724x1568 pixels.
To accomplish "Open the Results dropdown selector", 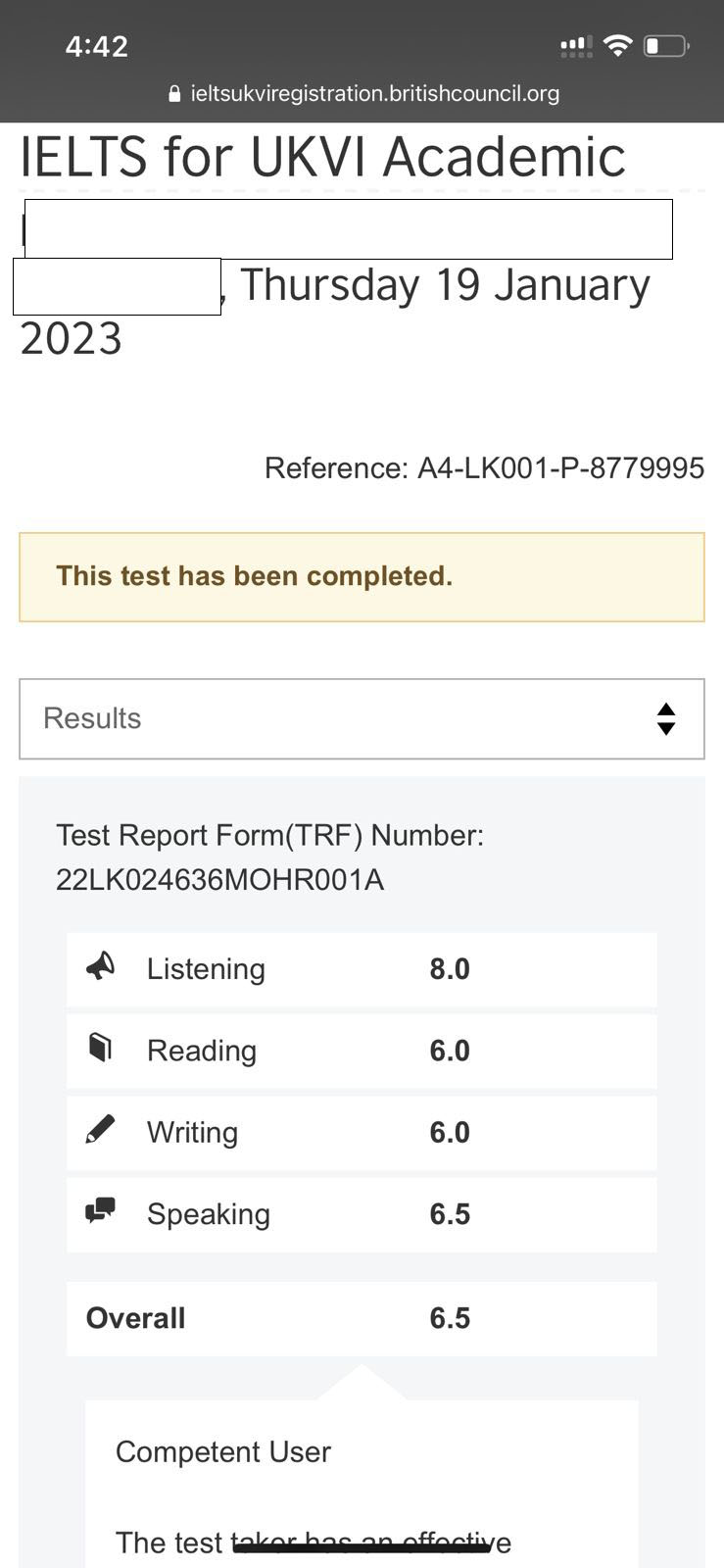I will [x=362, y=718].
